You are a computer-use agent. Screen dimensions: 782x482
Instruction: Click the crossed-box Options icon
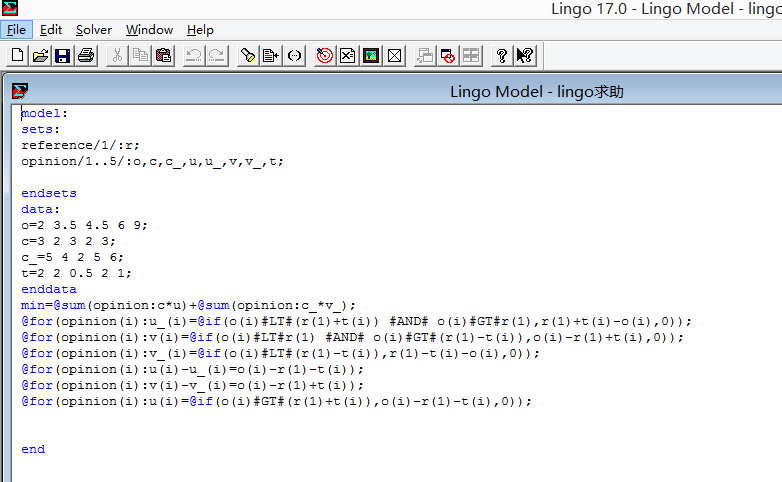click(x=394, y=55)
